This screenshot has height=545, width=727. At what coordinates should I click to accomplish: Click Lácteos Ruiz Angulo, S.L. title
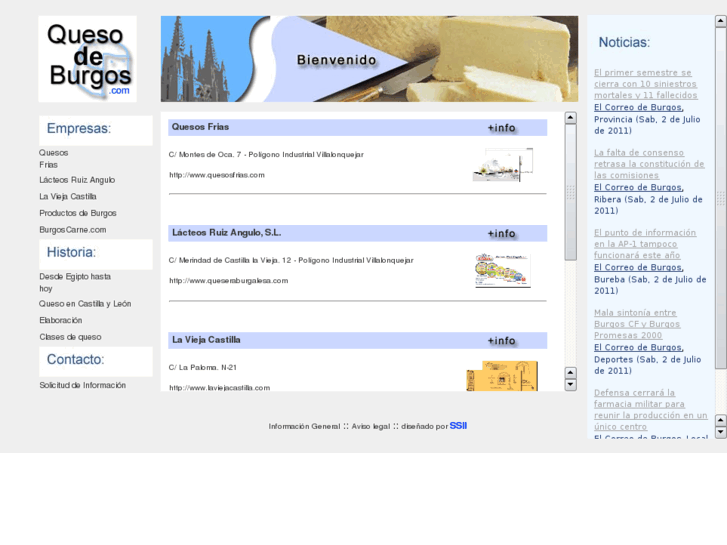227,233
